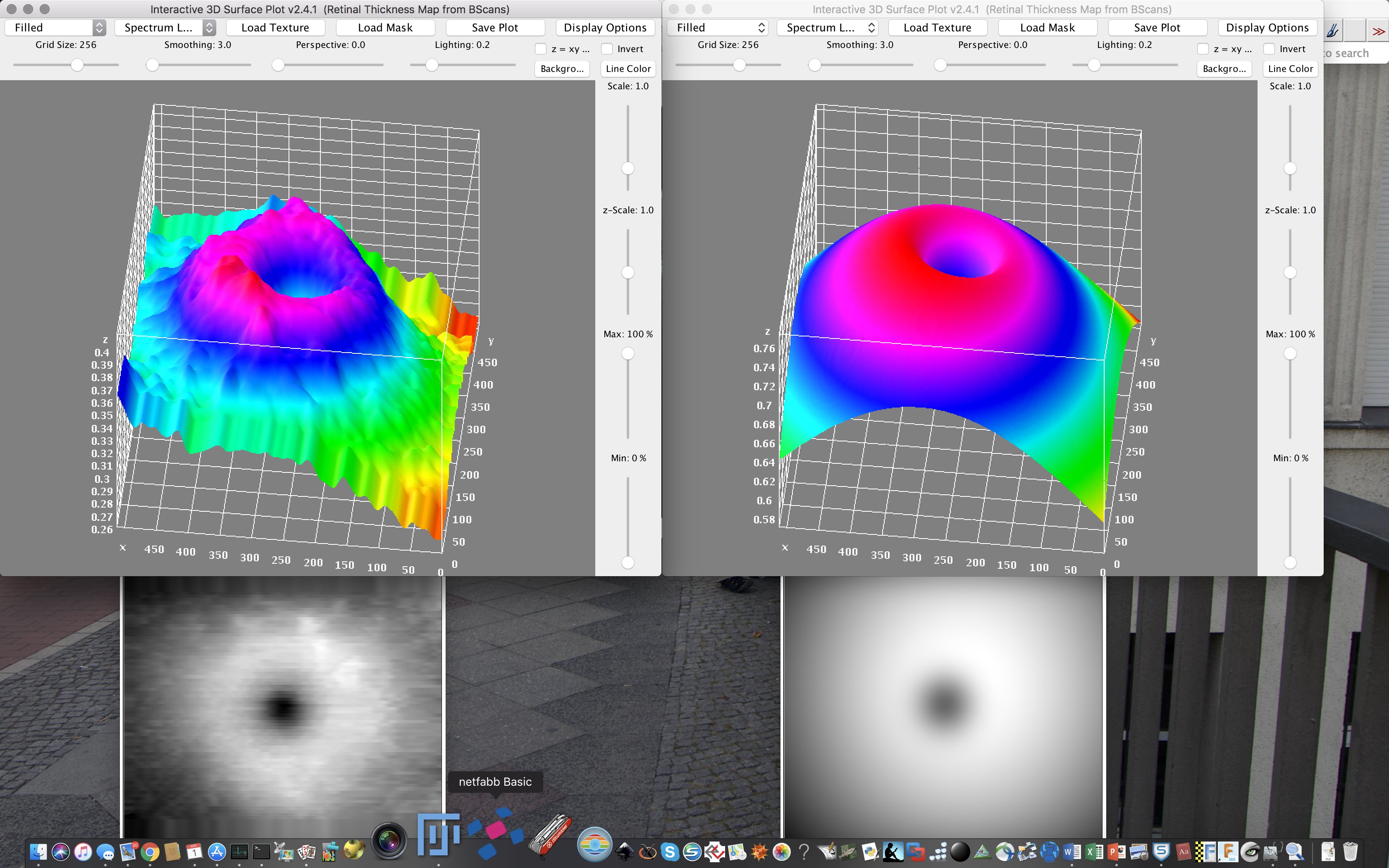The image size is (1389, 868).
Task: Click Line Color button in right window
Action: 1290,69
